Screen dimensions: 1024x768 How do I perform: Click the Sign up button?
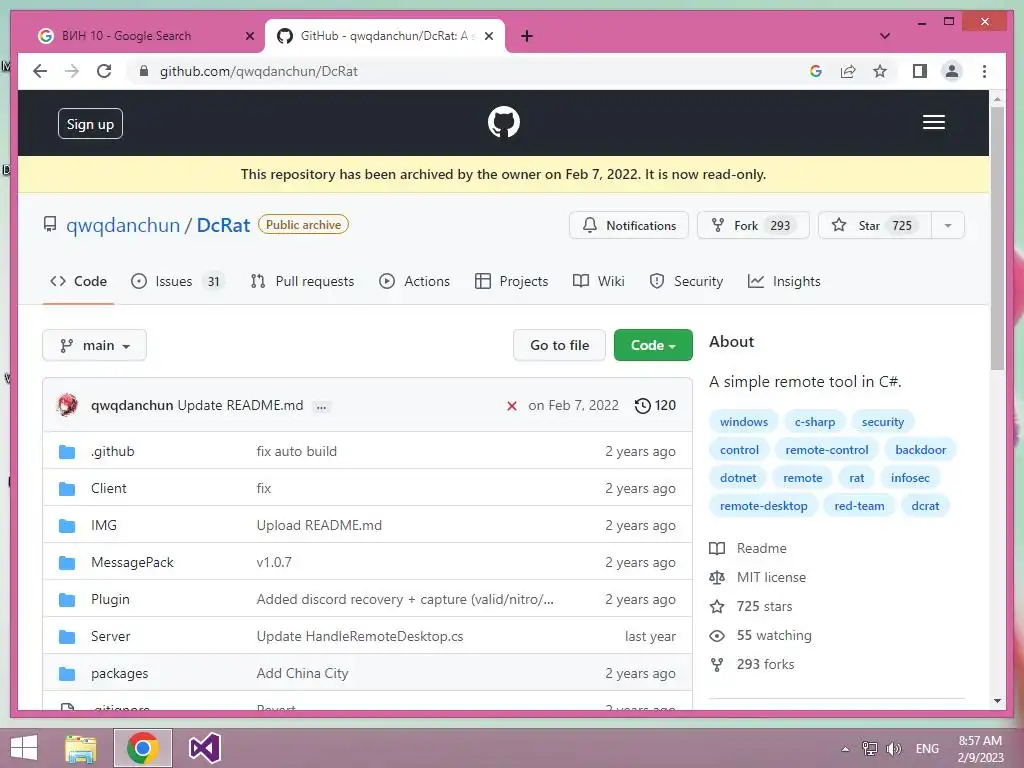[x=90, y=123]
